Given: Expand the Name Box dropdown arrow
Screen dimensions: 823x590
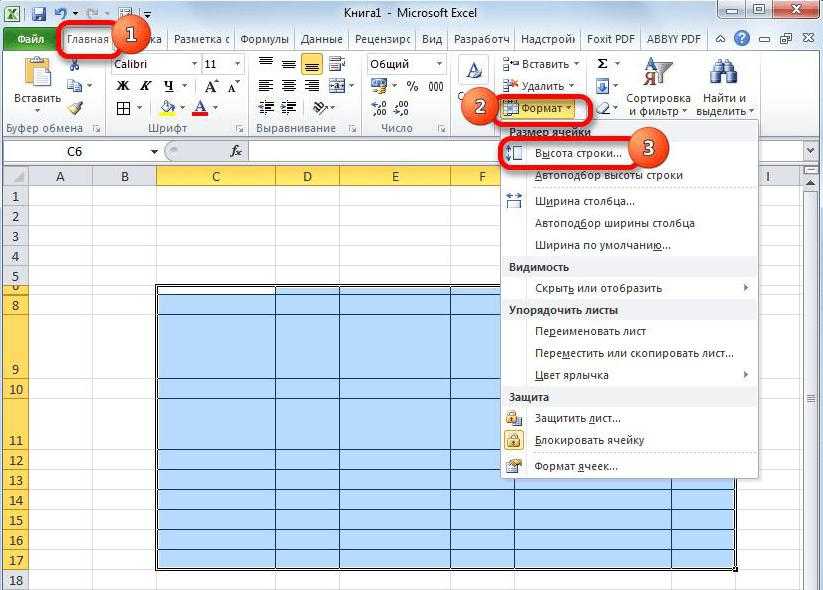Looking at the screenshot, I should (x=154, y=151).
